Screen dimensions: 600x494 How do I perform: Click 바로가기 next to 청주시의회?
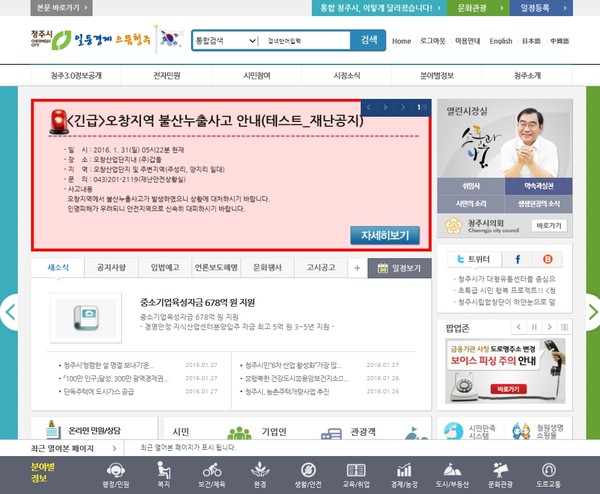549,226
